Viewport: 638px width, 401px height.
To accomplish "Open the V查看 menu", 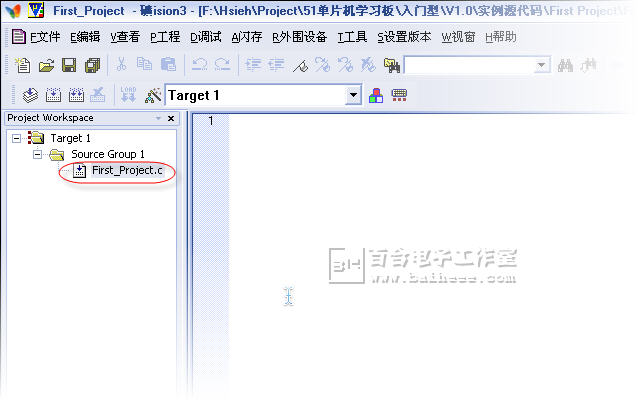I will coord(125,37).
